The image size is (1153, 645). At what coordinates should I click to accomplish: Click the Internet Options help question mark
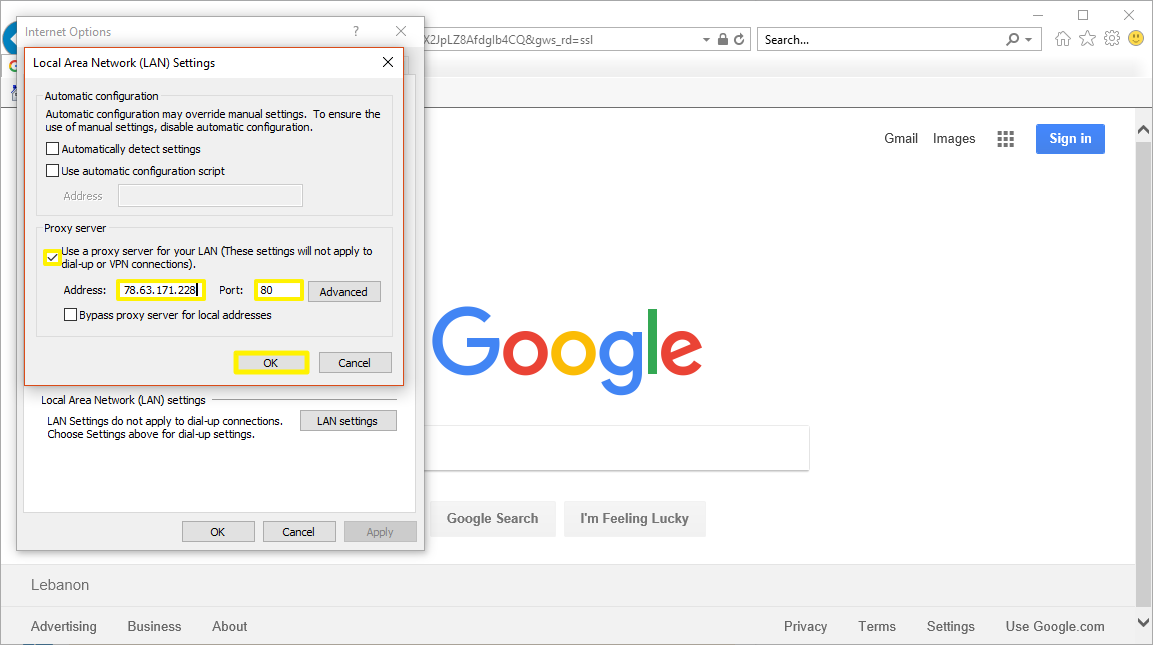356,31
